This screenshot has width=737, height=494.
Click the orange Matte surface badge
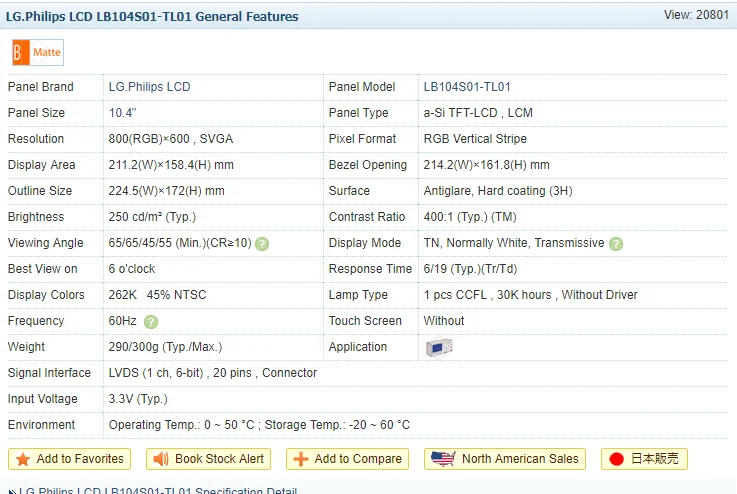click(x=38, y=52)
